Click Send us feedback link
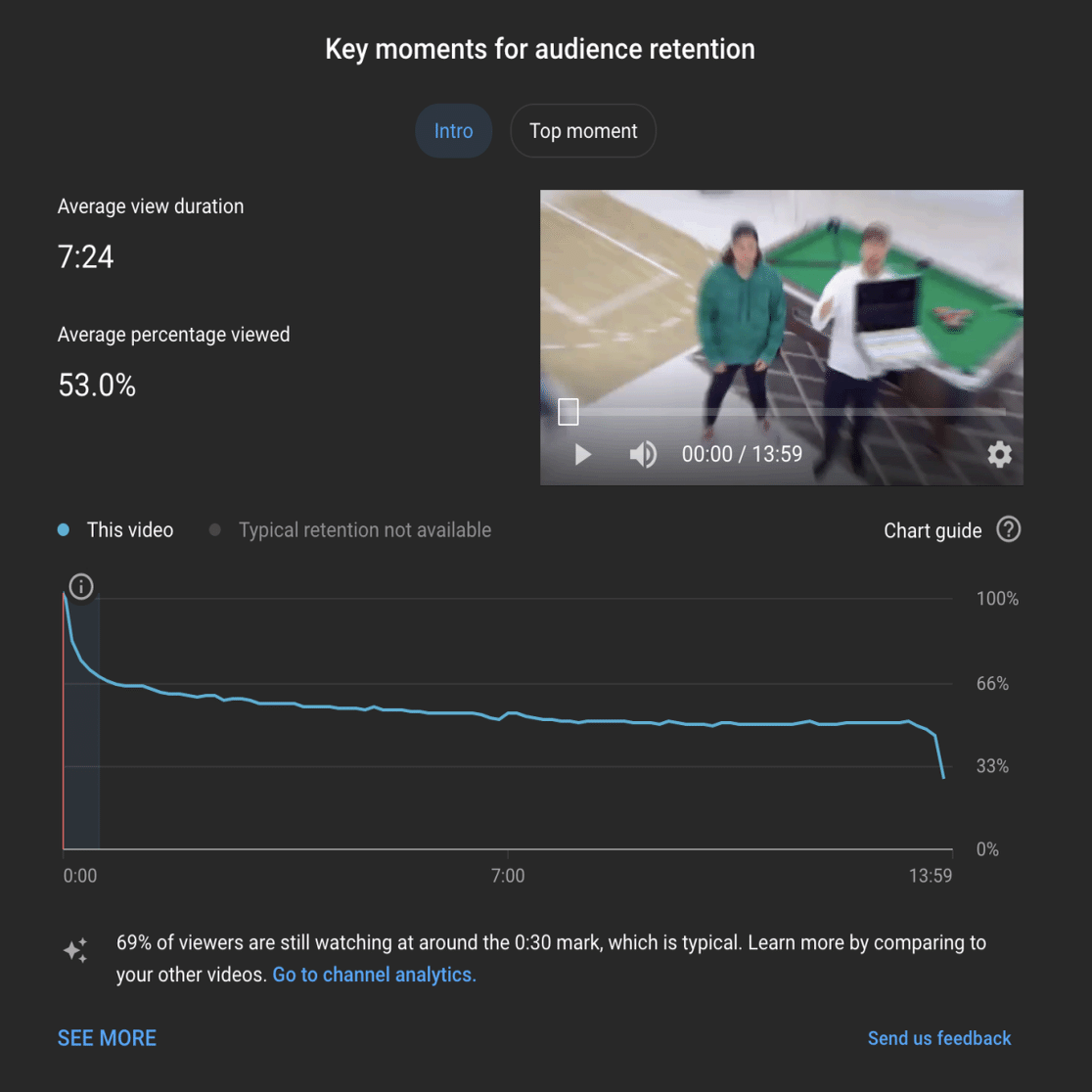This screenshot has width=1092, height=1092. coord(938,1037)
